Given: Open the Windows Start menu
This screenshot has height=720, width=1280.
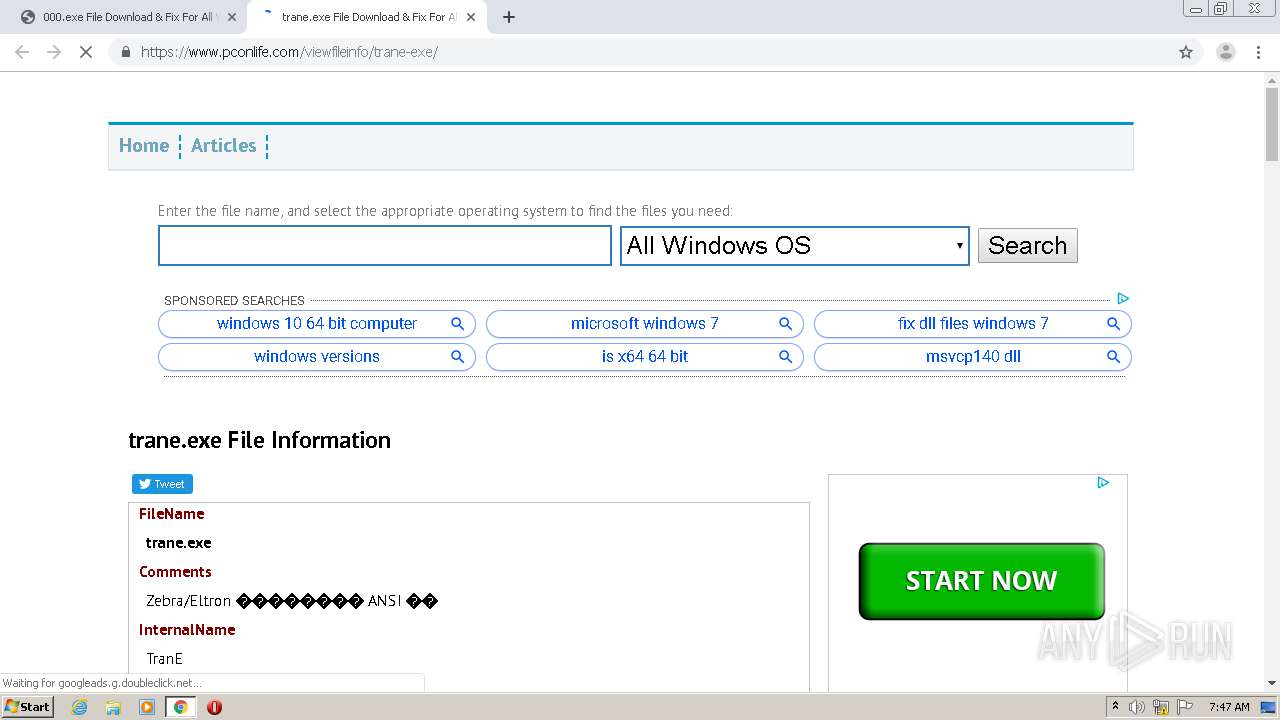Looking at the screenshot, I should point(27,707).
